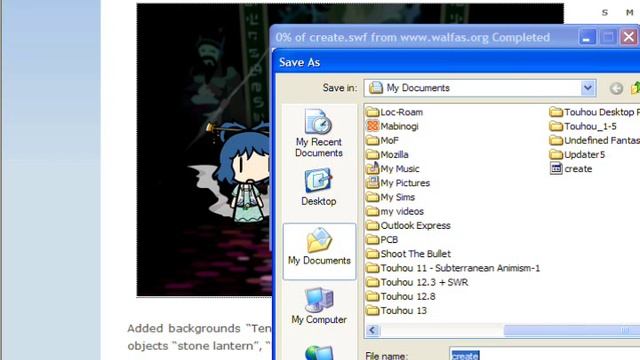
Task: Click the file list horizontal scrollbar thumb
Action: pyautogui.click(x=571, y=330)
